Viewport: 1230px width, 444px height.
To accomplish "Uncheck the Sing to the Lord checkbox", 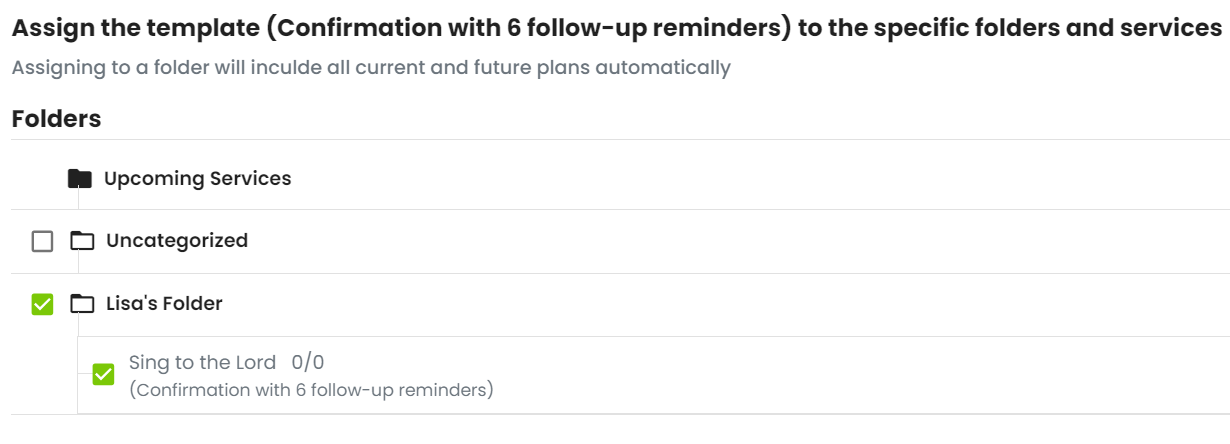I will click(x=103, y=374).
